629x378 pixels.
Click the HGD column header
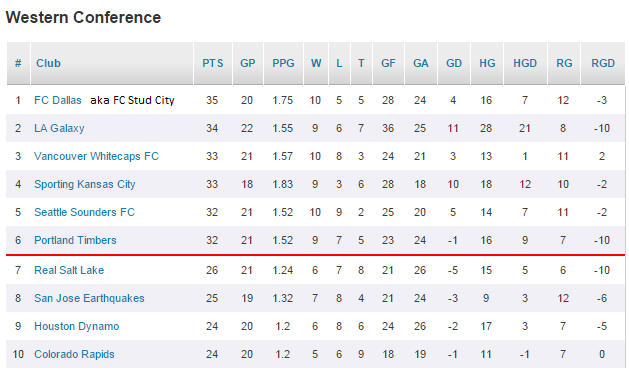click(x=525, y=63)
